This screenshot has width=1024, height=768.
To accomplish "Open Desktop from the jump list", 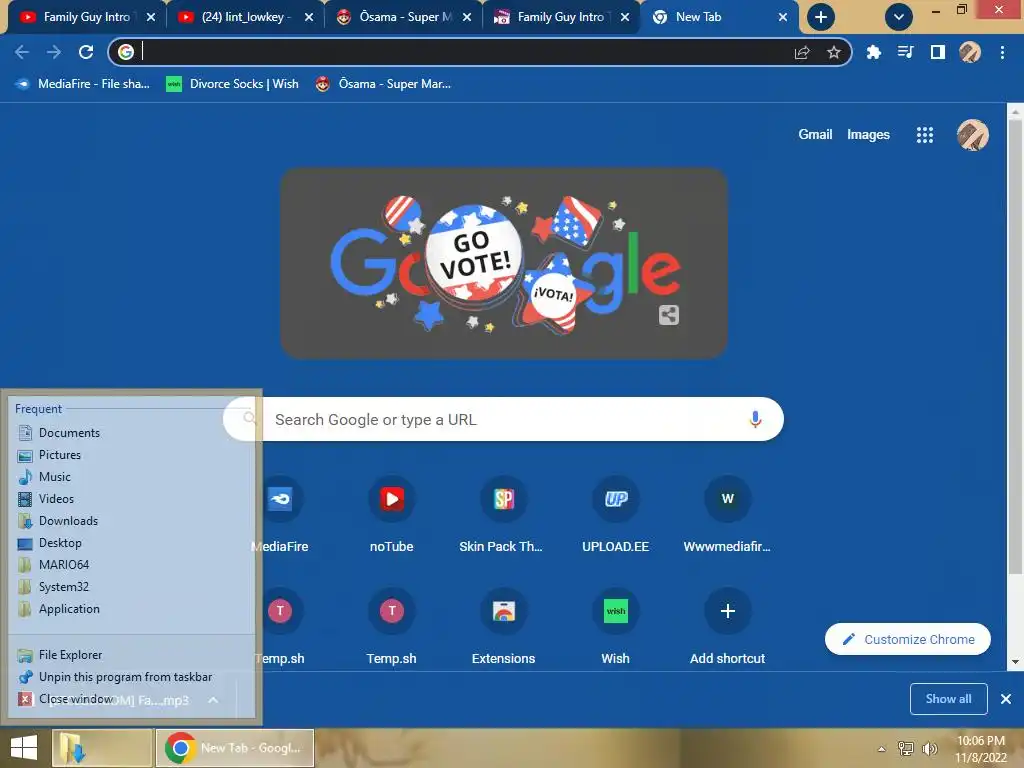I will click(131, 543).
